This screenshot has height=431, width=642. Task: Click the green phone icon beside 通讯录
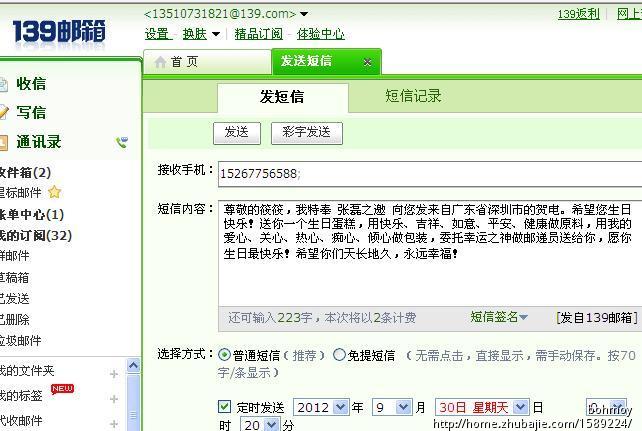[122, 142]
